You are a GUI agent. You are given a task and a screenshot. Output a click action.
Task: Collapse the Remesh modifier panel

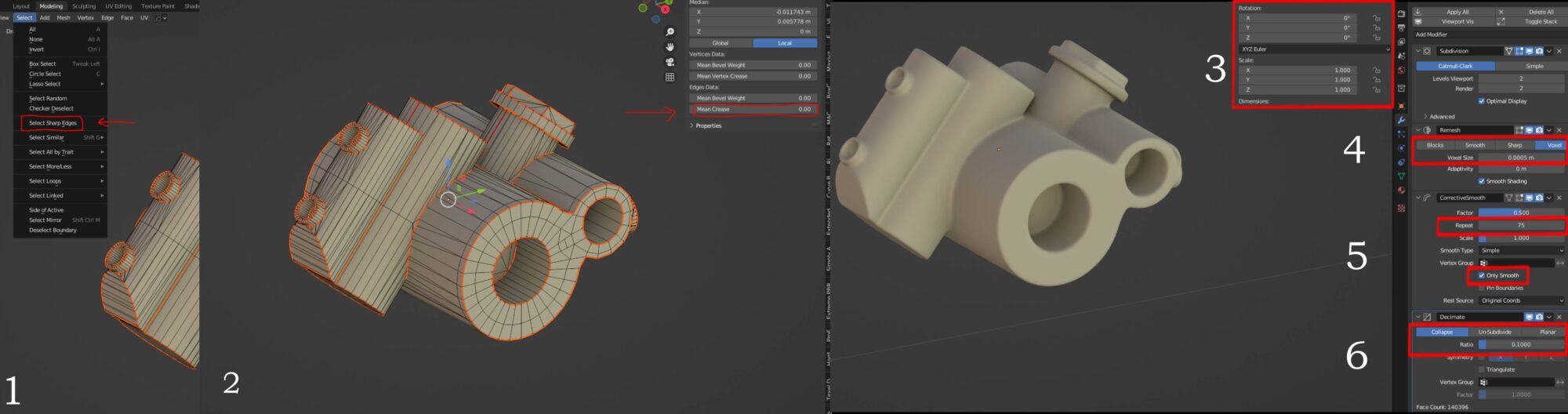[1417, 130]
